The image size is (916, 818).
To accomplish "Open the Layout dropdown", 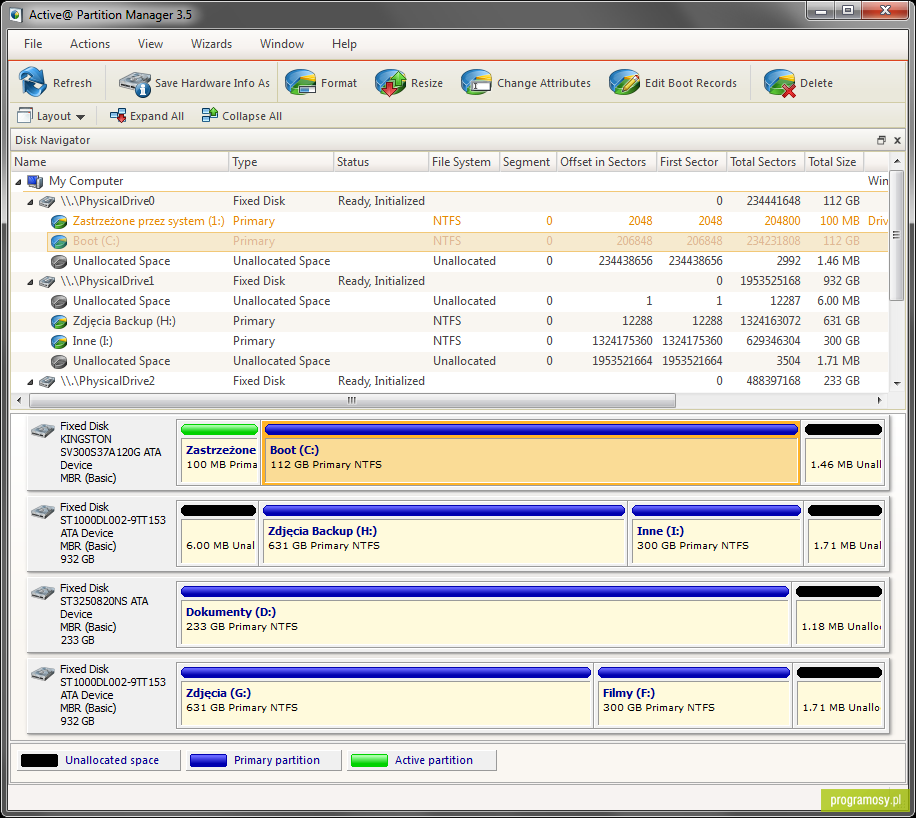I will 51,116.
